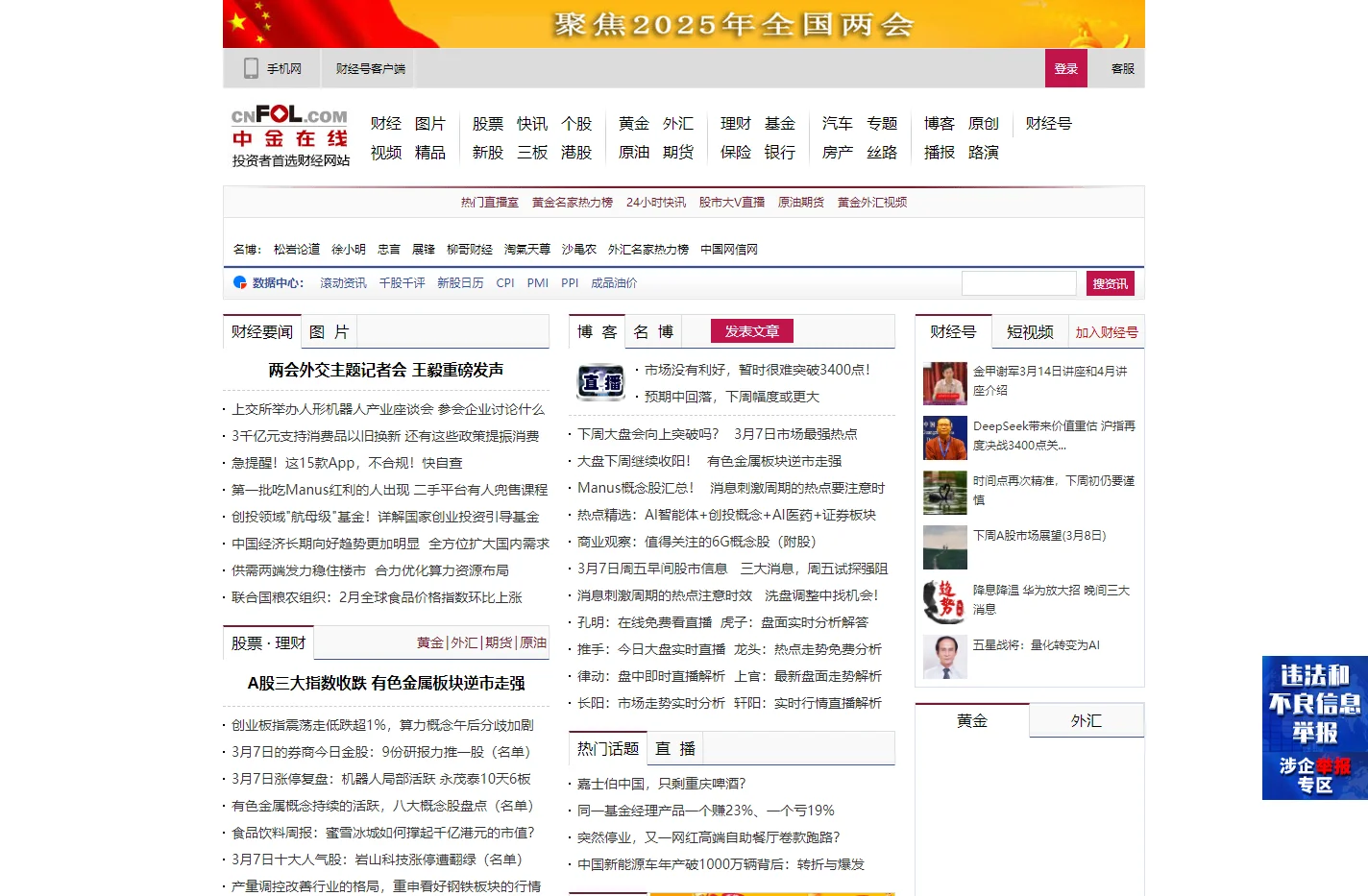Select the 黄金 tab in right panel
This screenshot has height=896, width=1368.
pos(972,720)
